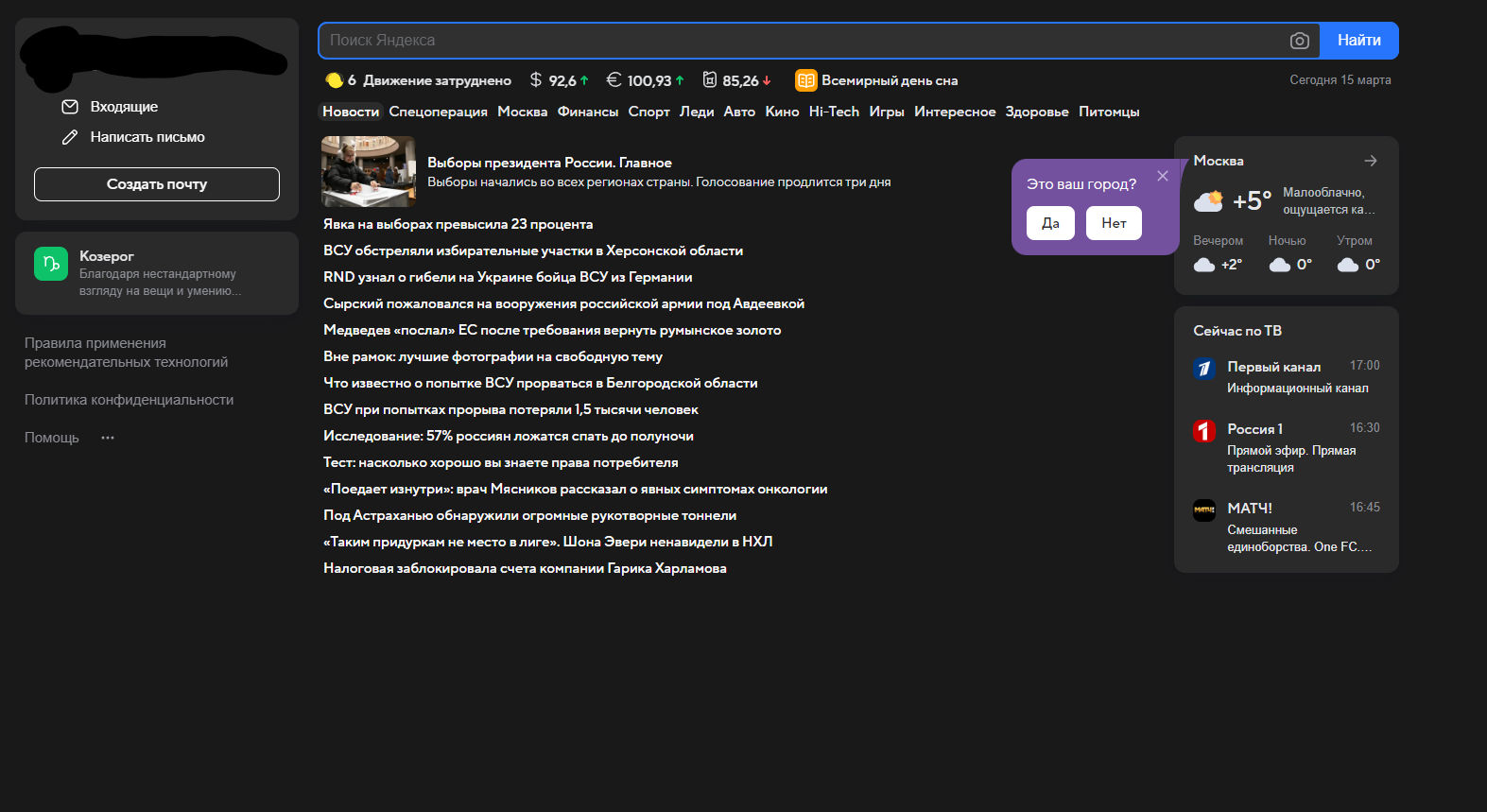Open 'Вне рамок: лучшие фотографии' article
The height and width of the screenshot is (812, 1487).
[x=493, y=356]
